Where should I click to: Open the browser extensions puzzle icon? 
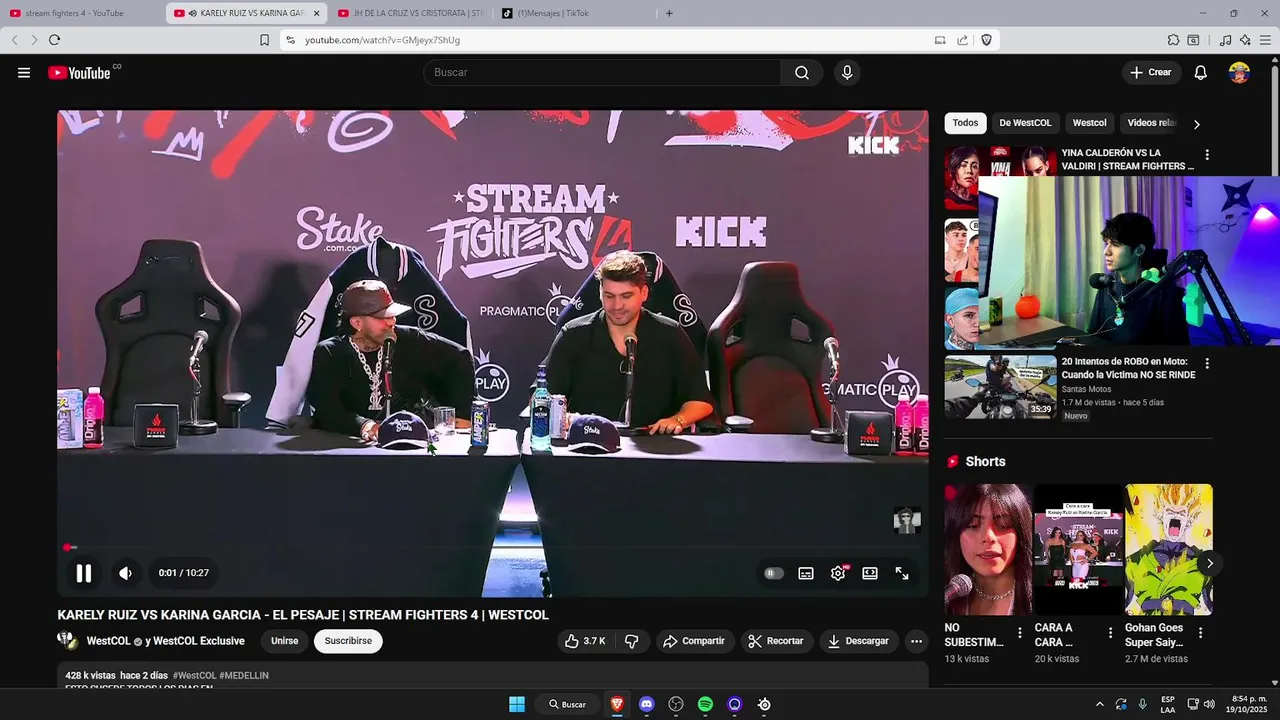(x=1173, y=40)
